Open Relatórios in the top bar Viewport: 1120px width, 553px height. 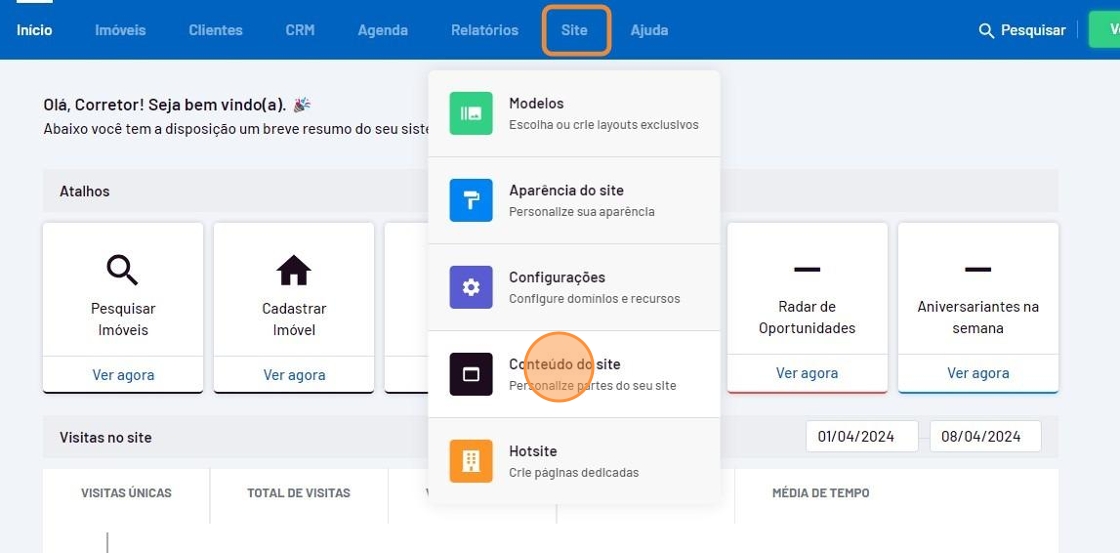click(x=485, y=30)
